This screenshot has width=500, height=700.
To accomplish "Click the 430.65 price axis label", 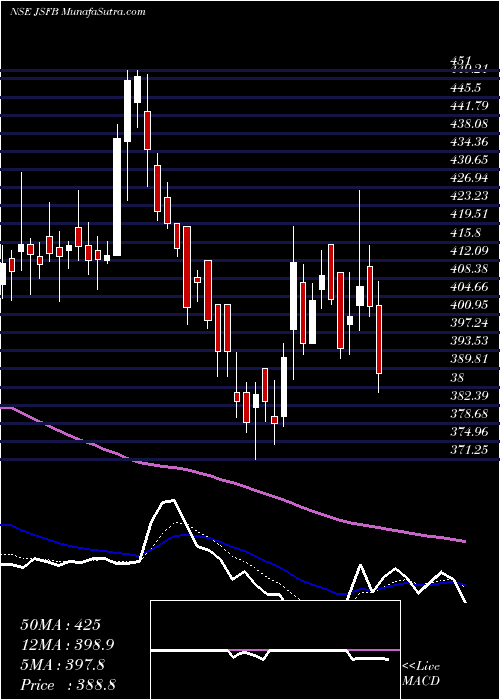I will 468,160.
